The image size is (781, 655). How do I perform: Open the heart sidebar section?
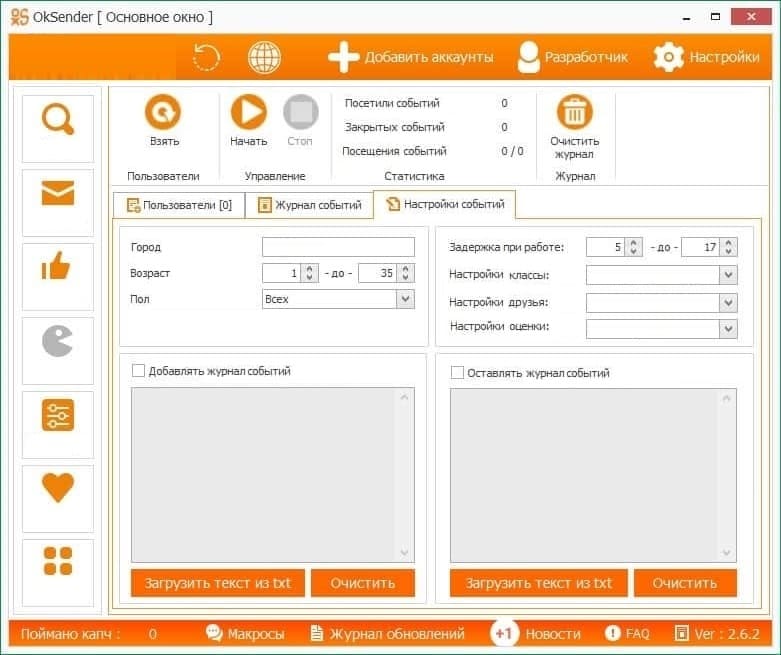coord(58,499)
